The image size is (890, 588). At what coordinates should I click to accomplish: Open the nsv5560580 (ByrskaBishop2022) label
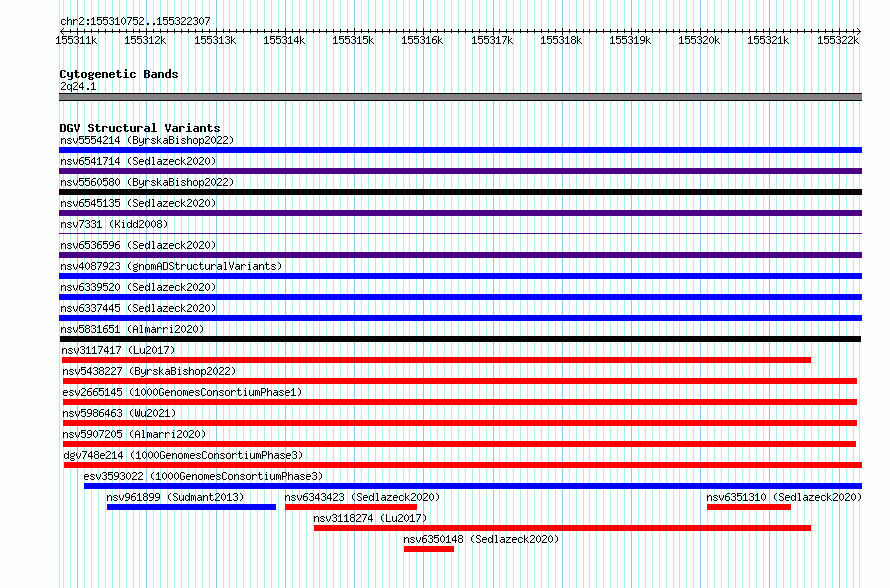(x=147, y=182)
